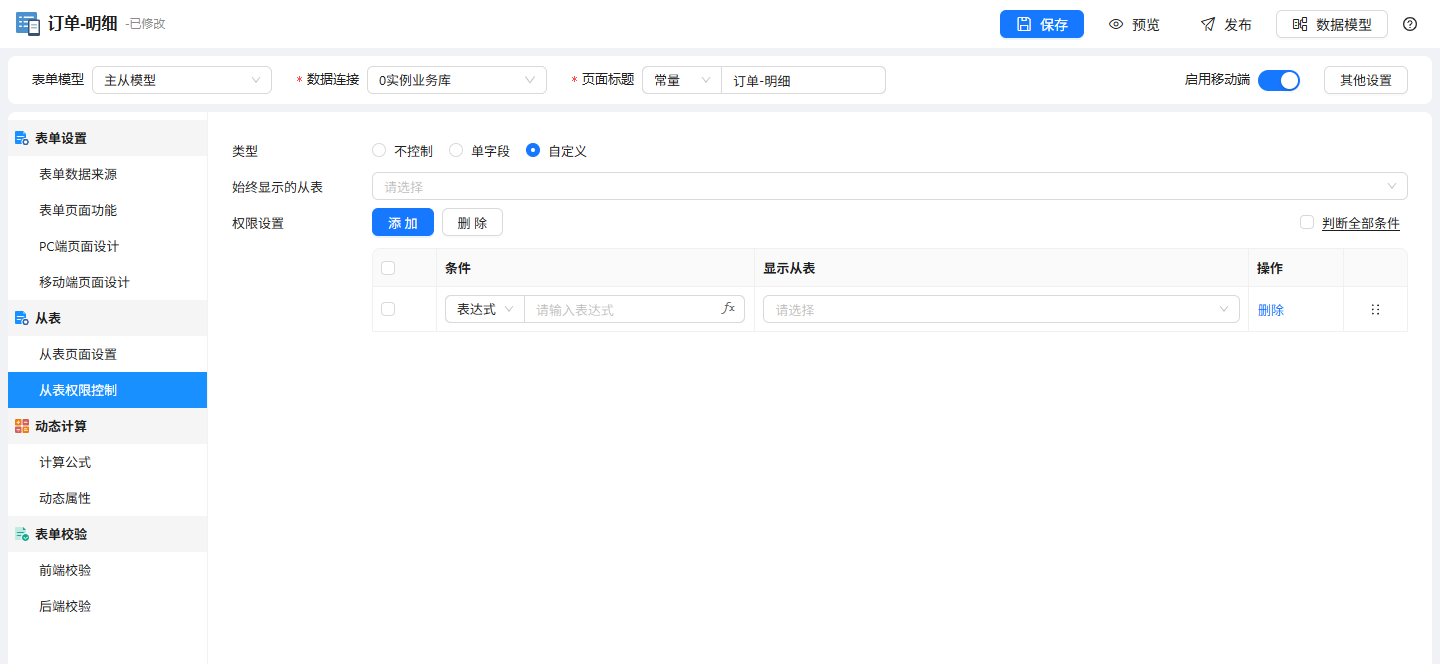The image size is (1440, 664).
Task: Click the 表单设置 section icon
Action: tap(21, 138)
